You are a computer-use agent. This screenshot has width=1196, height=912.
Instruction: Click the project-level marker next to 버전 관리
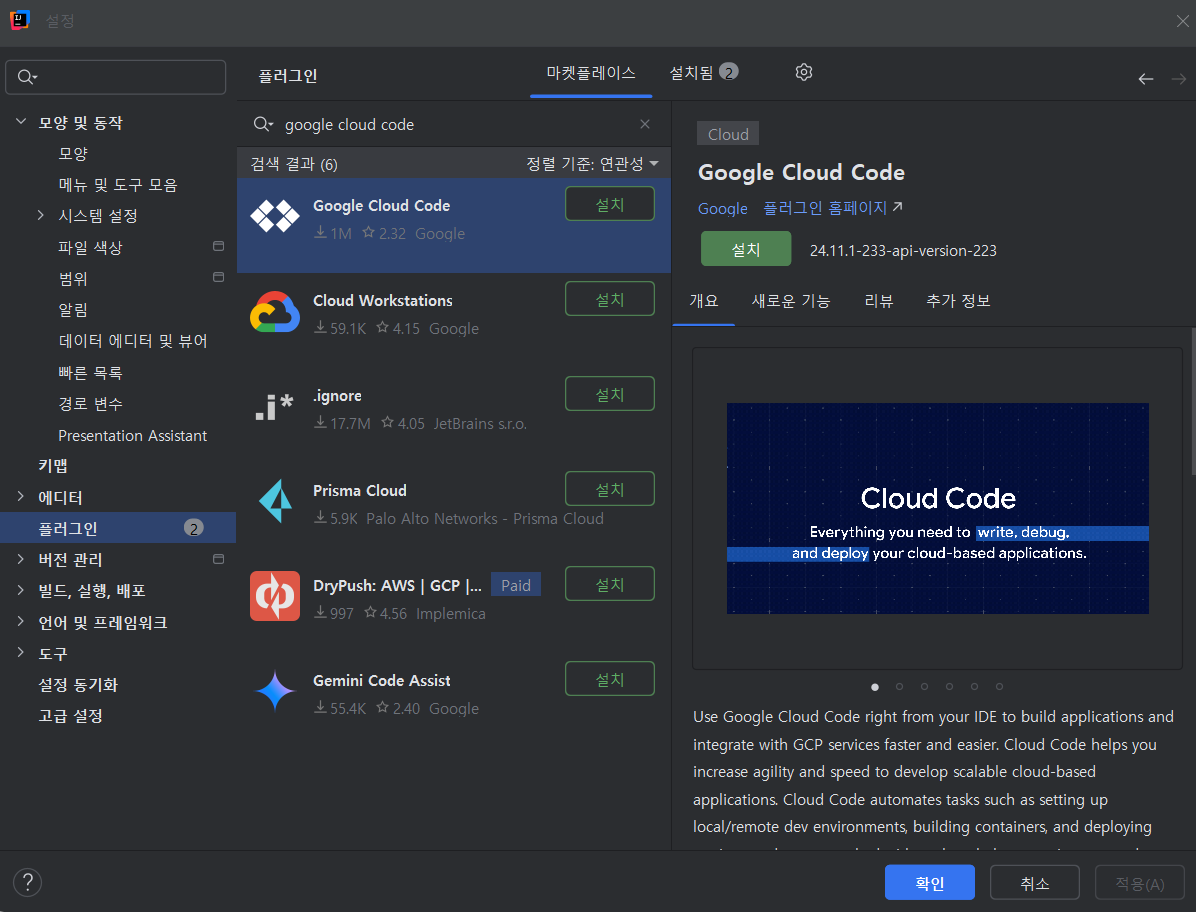point(218,559)
